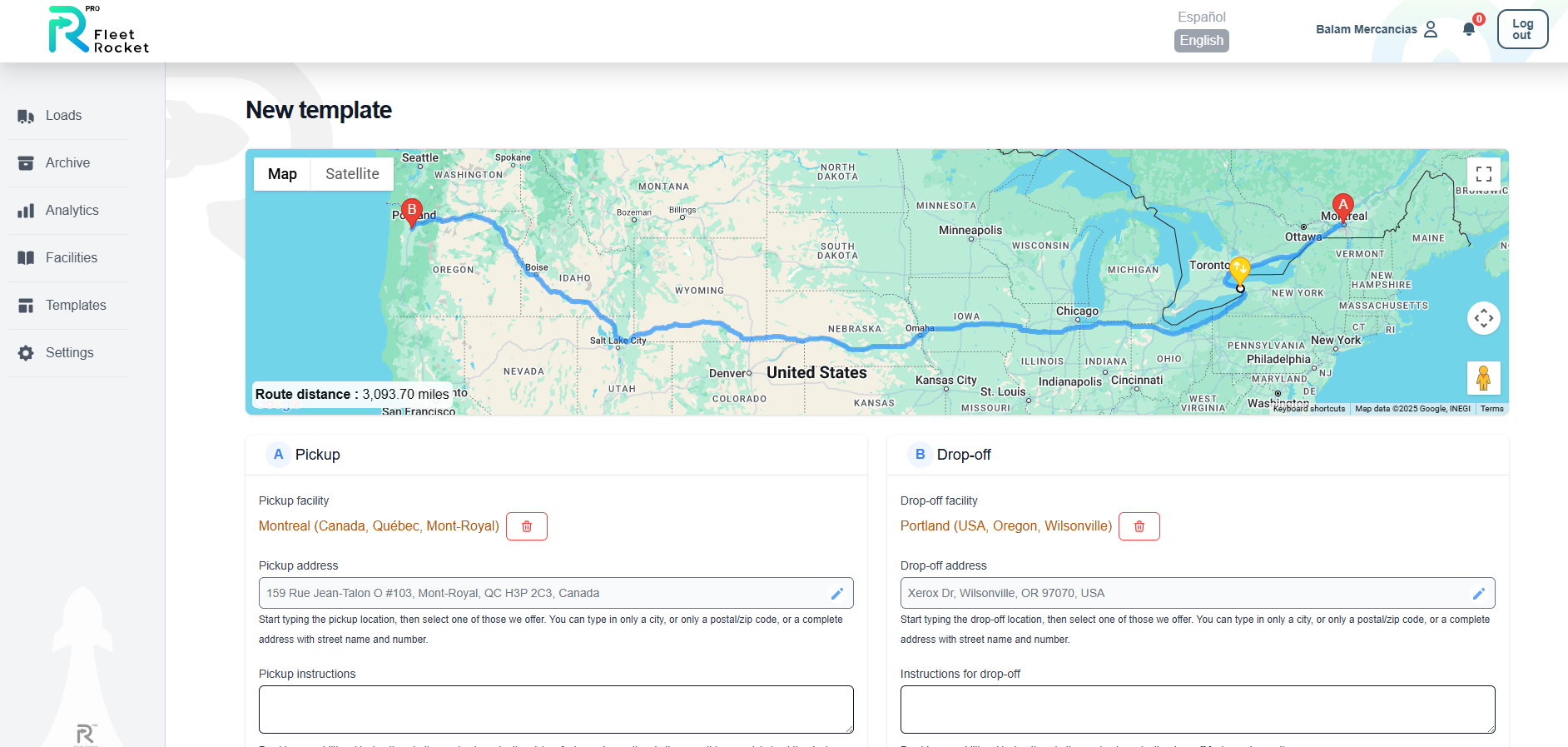Click the Archive box icon
The height and width of the screenshot is (747, 1568).
click(x=26, y=163)
